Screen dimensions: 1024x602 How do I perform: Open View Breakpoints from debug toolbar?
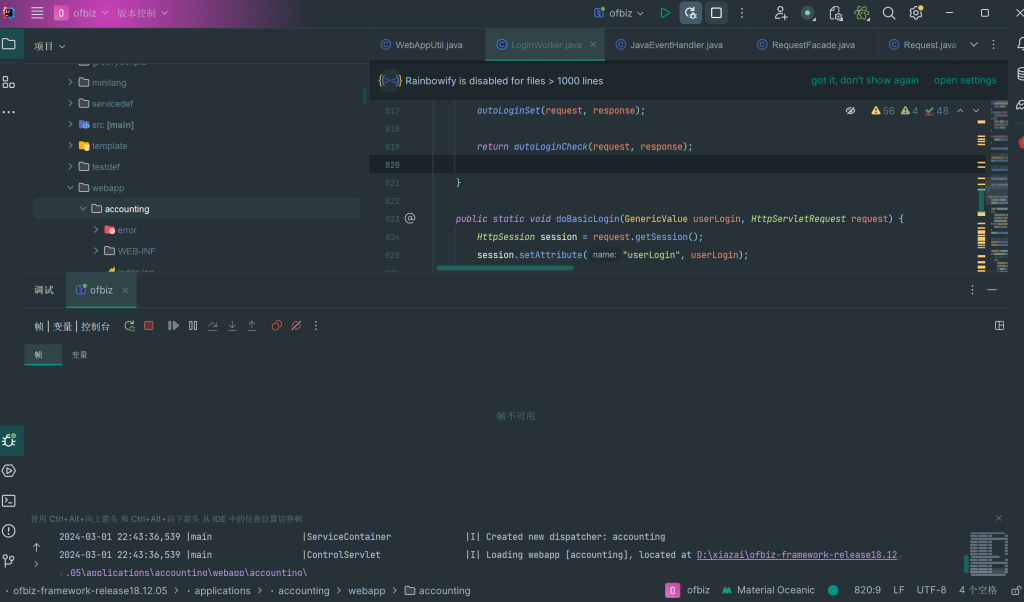277,326
